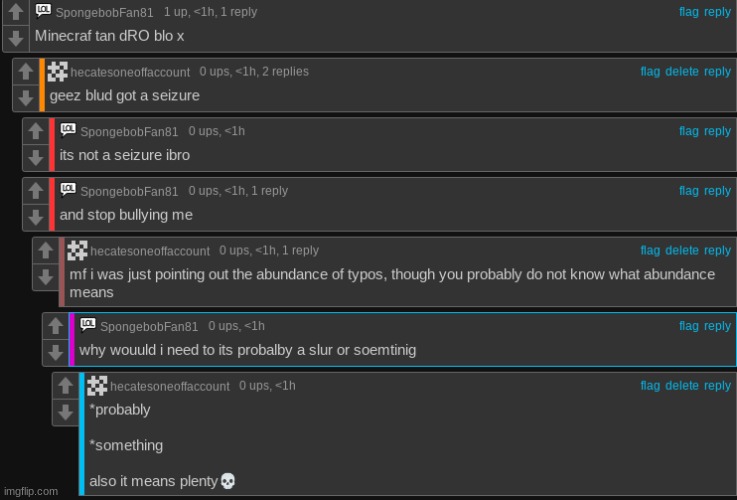The height and width of the screenshot is (500, 737).
Task: Open hecatesoneoffaccount profile on "geez blud" comment
Action: [x=130, y=73]
